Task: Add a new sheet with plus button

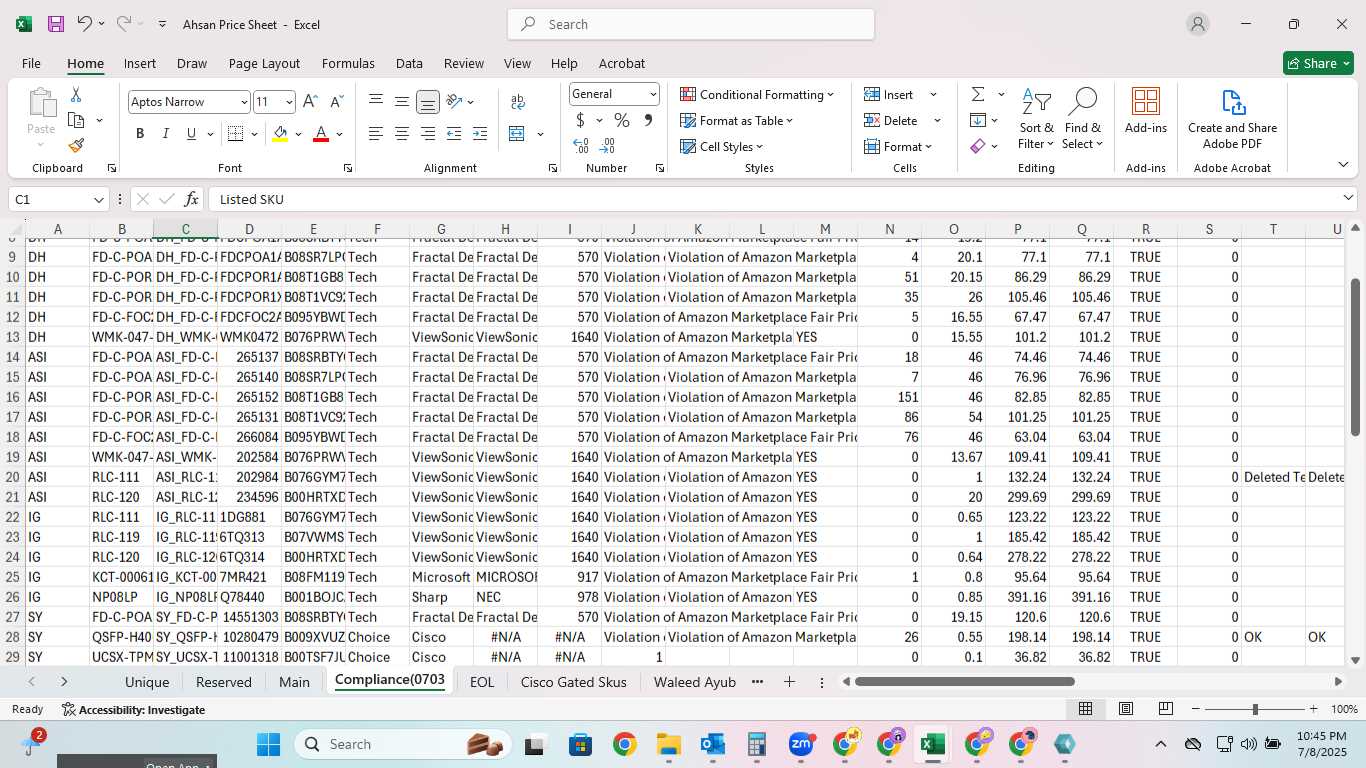Action: (789, 682)
